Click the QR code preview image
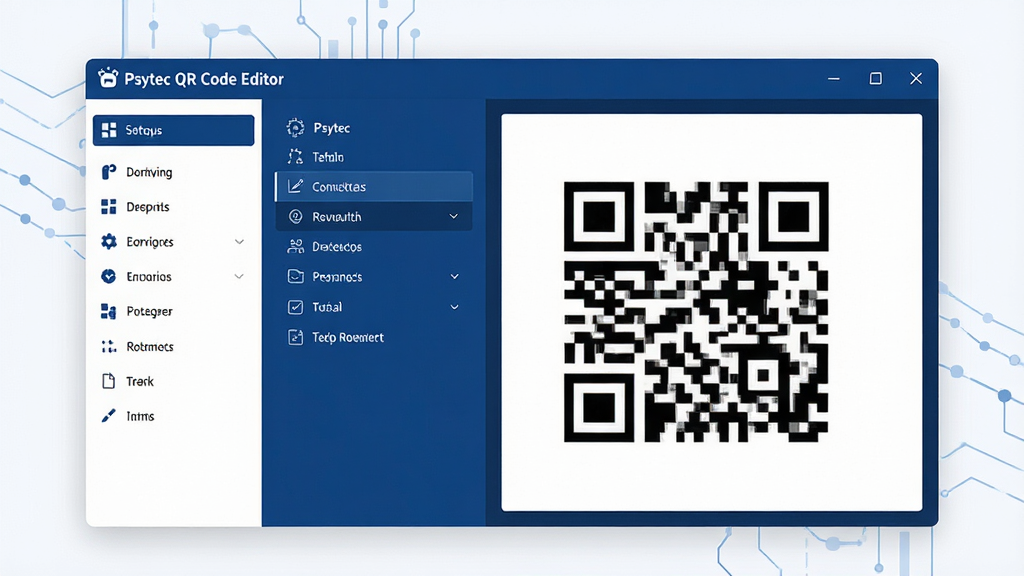 point(696,312)
